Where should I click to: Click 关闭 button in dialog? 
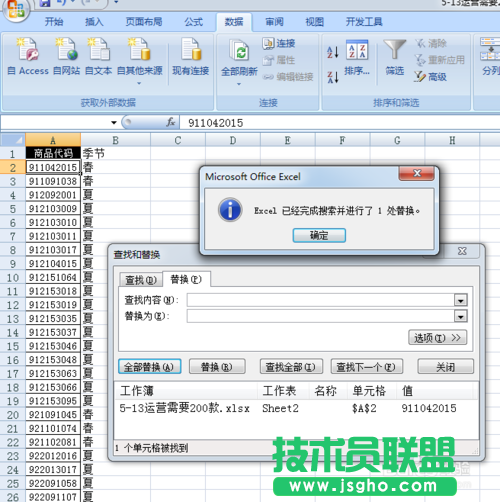click(x=445, y=367)
